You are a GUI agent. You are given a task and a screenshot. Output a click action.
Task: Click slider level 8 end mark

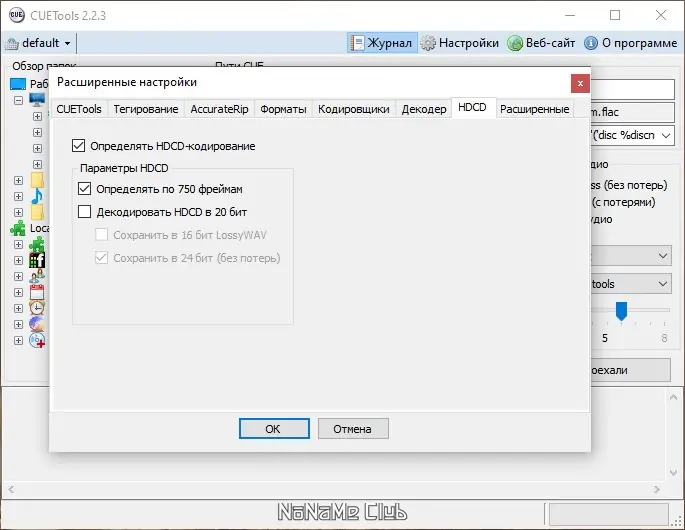point(664,338)
